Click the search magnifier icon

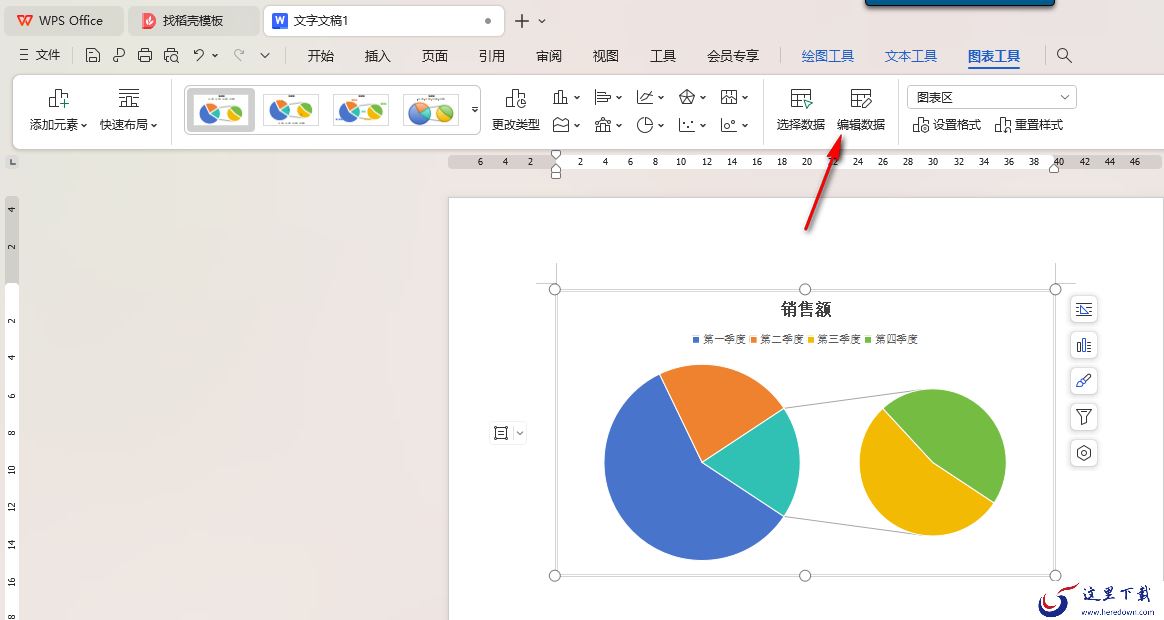pyautogui.click(x=1064, y=55)
